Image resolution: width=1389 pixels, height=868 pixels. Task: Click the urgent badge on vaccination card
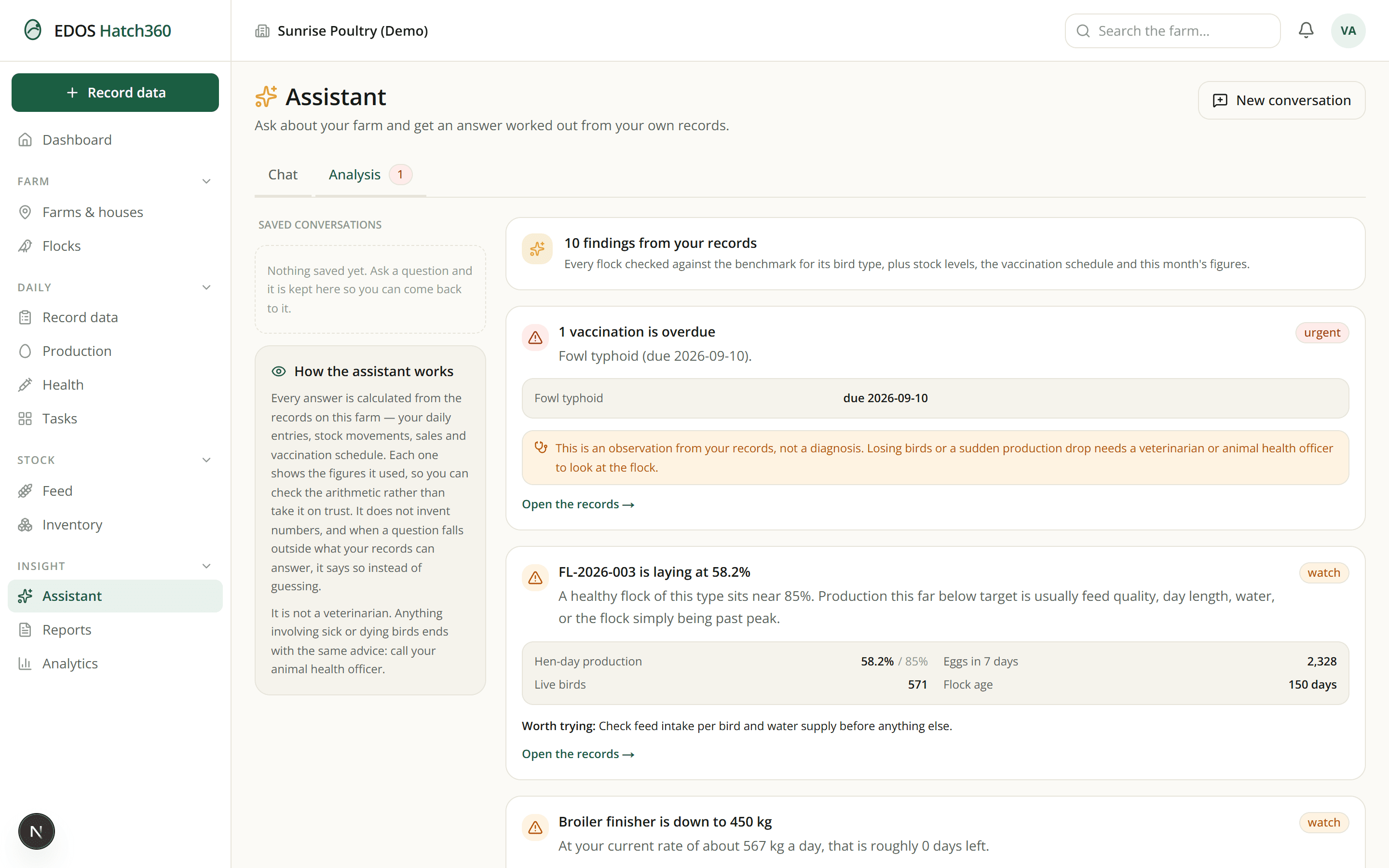click(x=1322, y=333)
